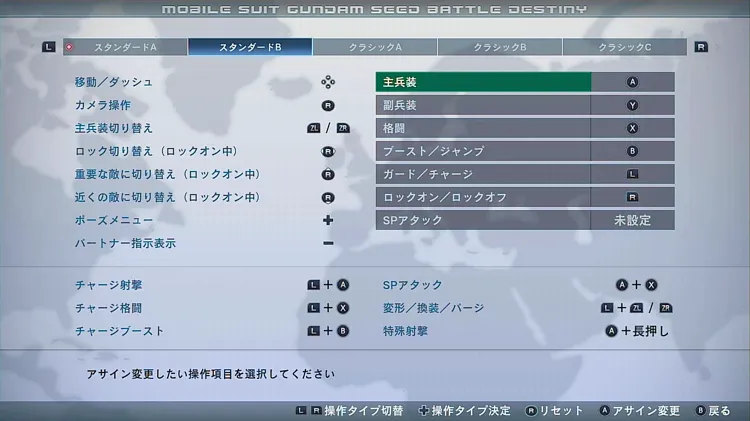Switch to the クラシックB tab
750x421 pixels.
[x=499, y=47]
